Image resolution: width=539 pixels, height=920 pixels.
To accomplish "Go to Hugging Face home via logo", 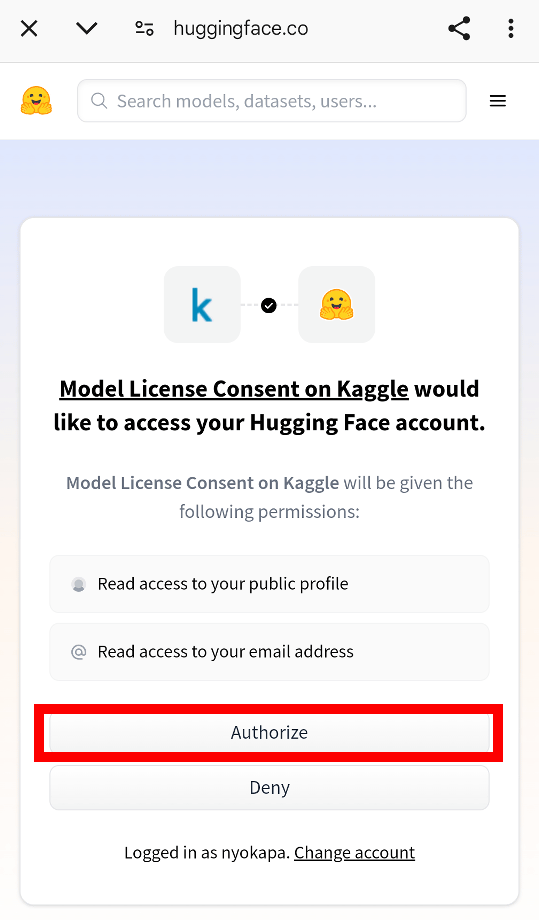I will 36,100.
